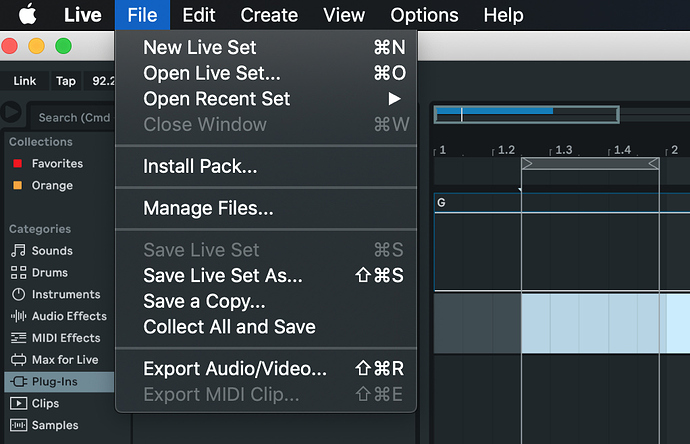Select the MIDI Effects category
This screenshot has height=444, width=690.
66,338
